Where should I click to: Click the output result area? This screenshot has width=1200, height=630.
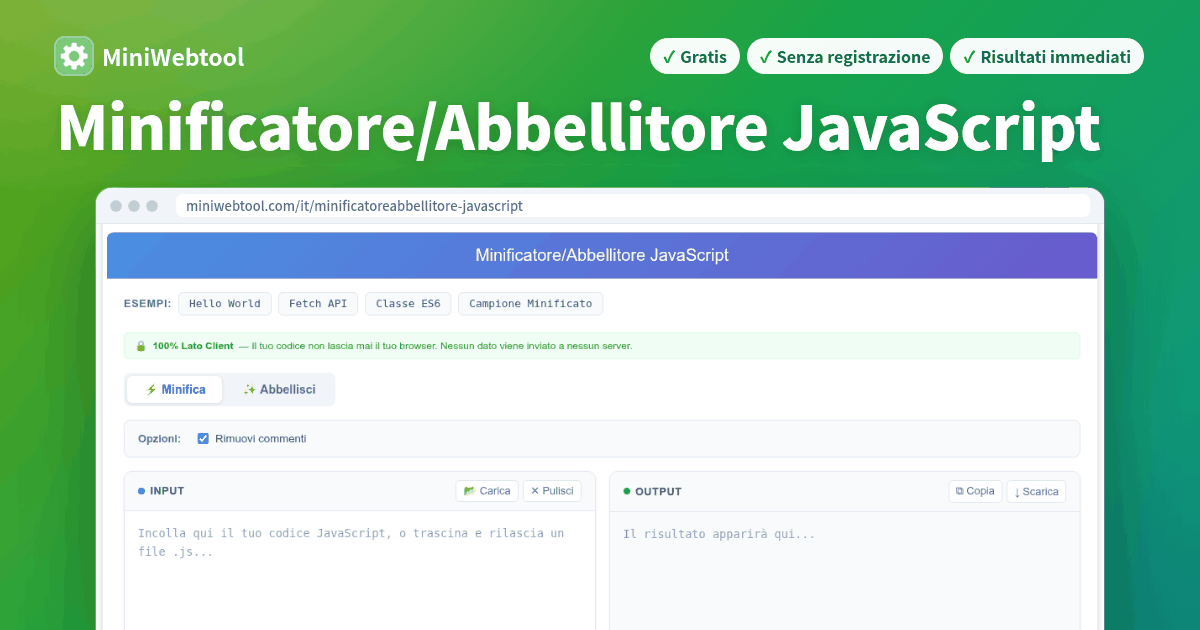pyautogui.click(x=845, y=571)
